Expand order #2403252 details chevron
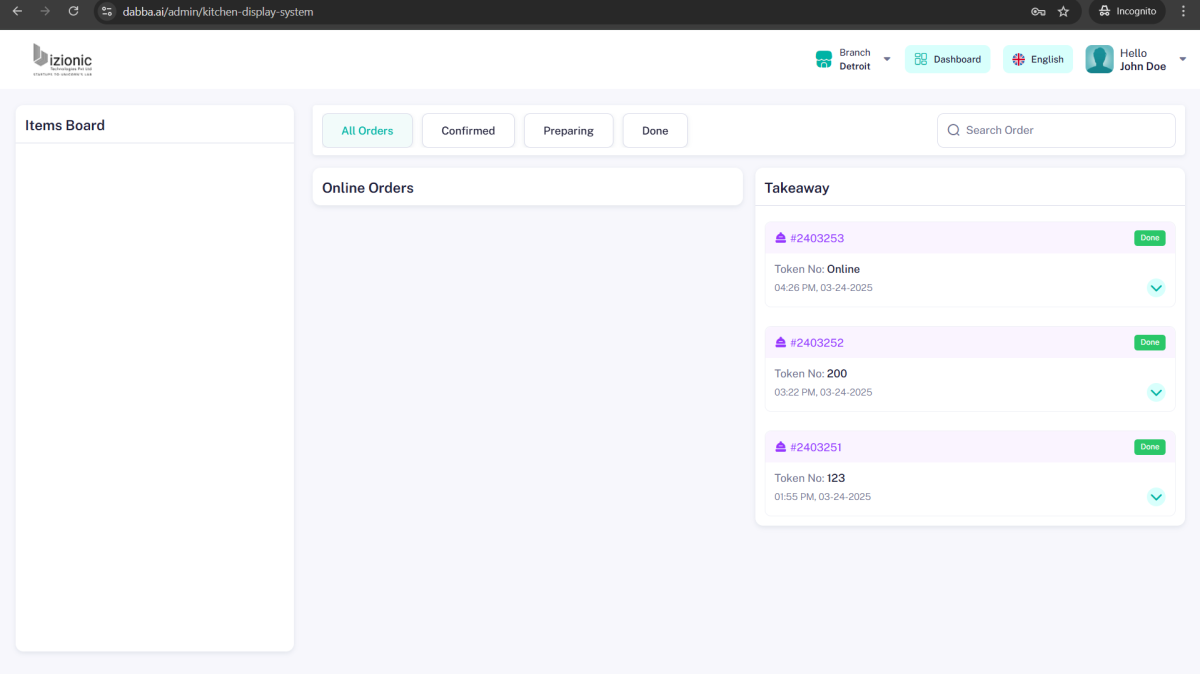The image size is (1200, 674). click(1156, 392)
